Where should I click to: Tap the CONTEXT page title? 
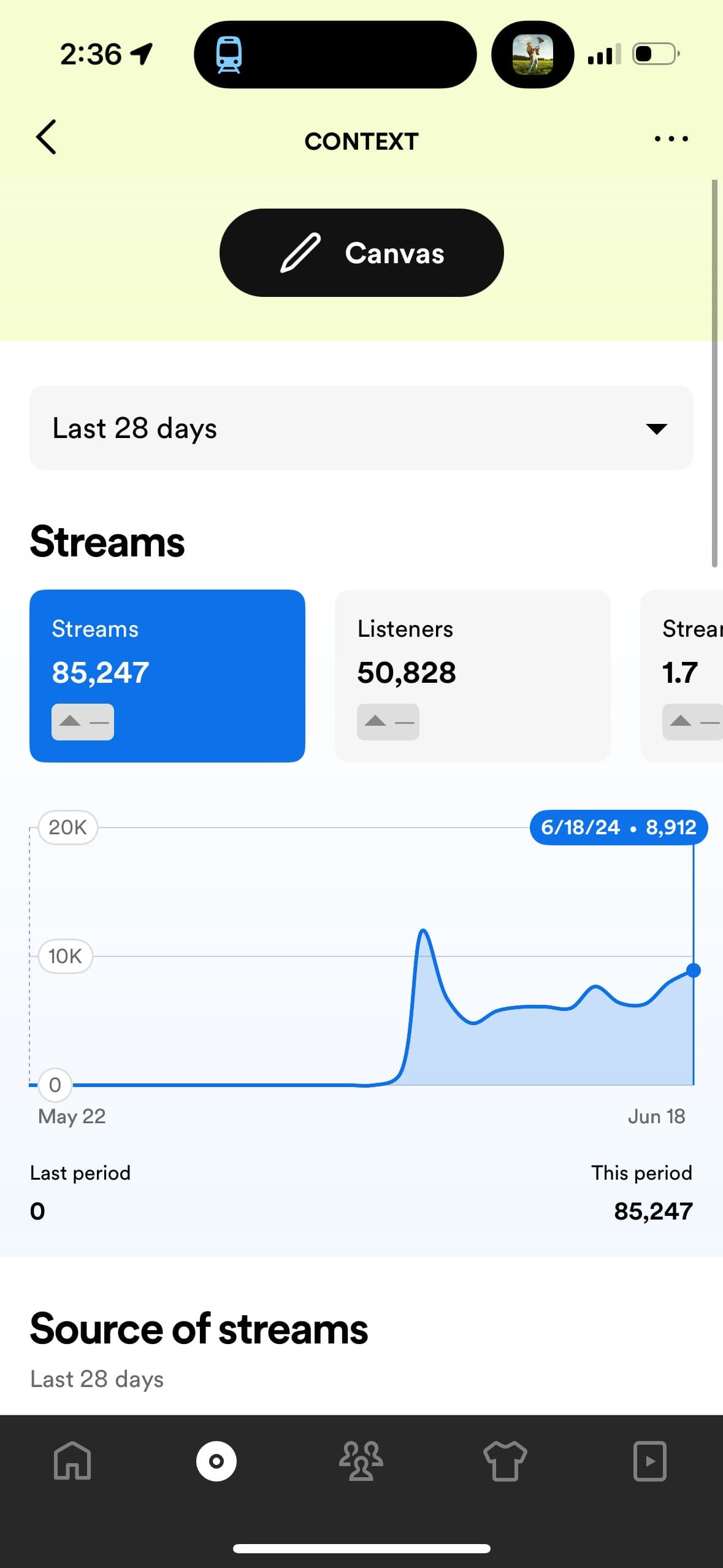click(361, 141)
